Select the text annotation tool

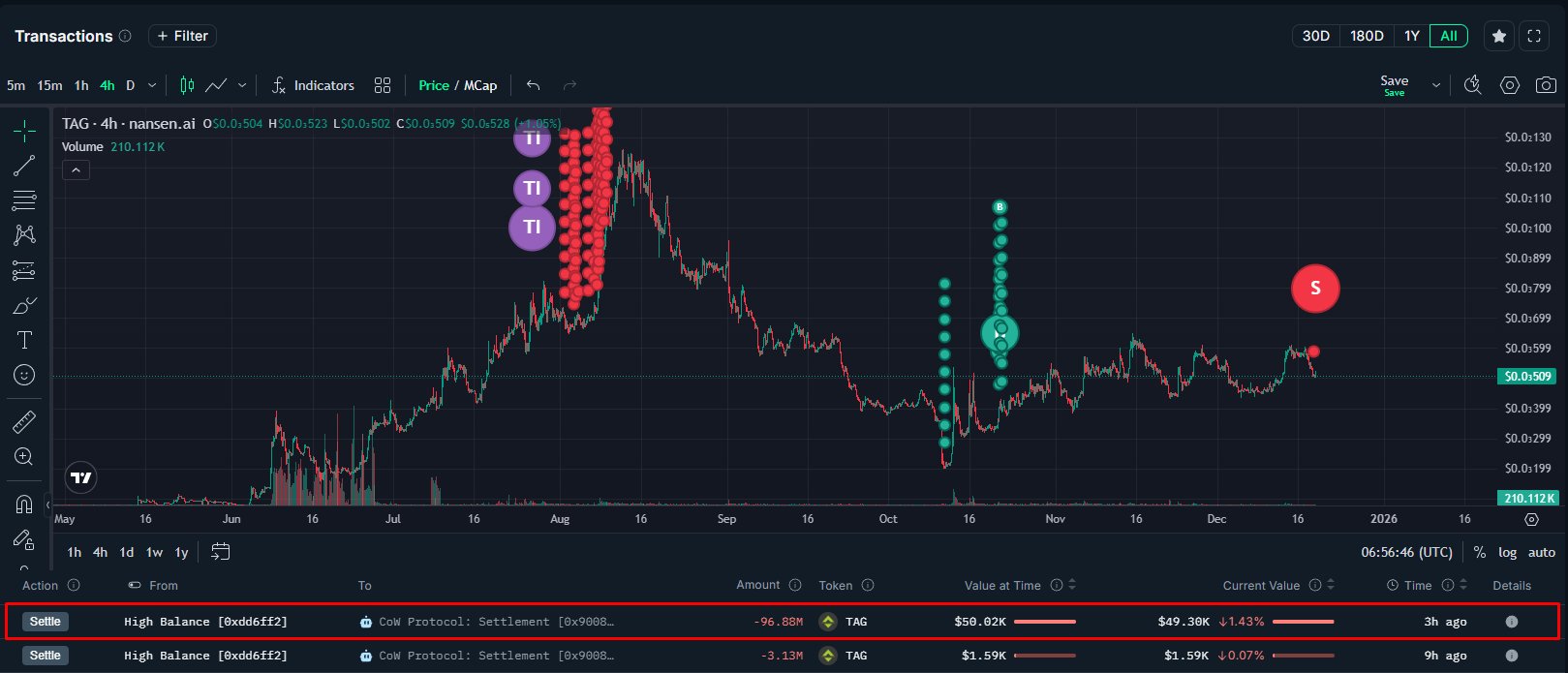[24, 340]
